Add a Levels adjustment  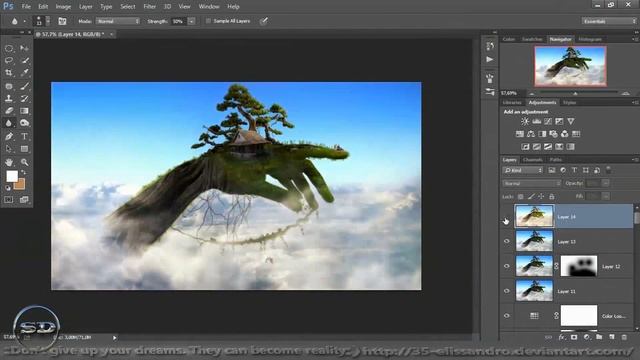[536, 121]
